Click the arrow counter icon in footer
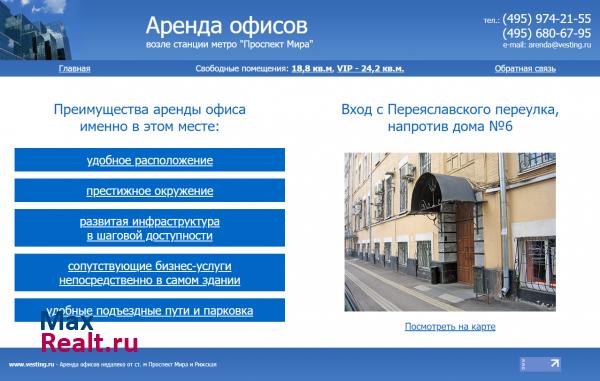600x381 pixels. click(x=540, y=364)
